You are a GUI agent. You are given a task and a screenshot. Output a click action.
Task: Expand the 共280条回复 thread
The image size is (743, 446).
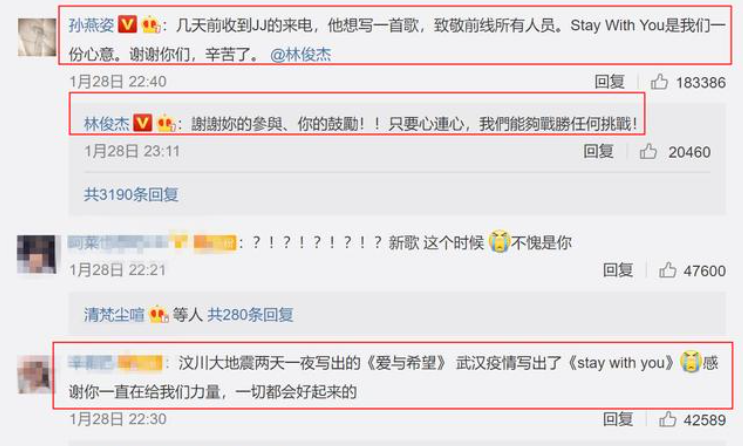pyautogui.click(x=250, y=314)
